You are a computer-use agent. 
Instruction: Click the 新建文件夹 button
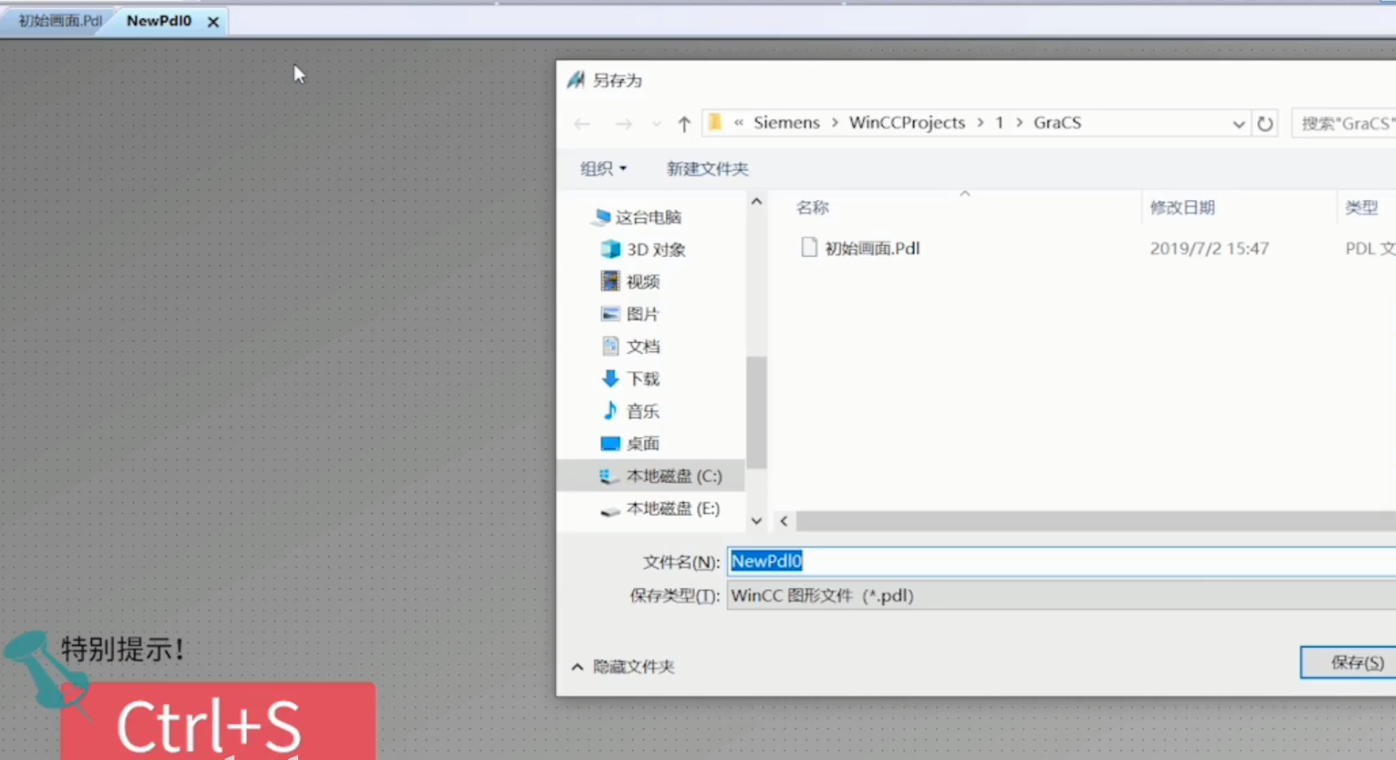click(707, 169)
